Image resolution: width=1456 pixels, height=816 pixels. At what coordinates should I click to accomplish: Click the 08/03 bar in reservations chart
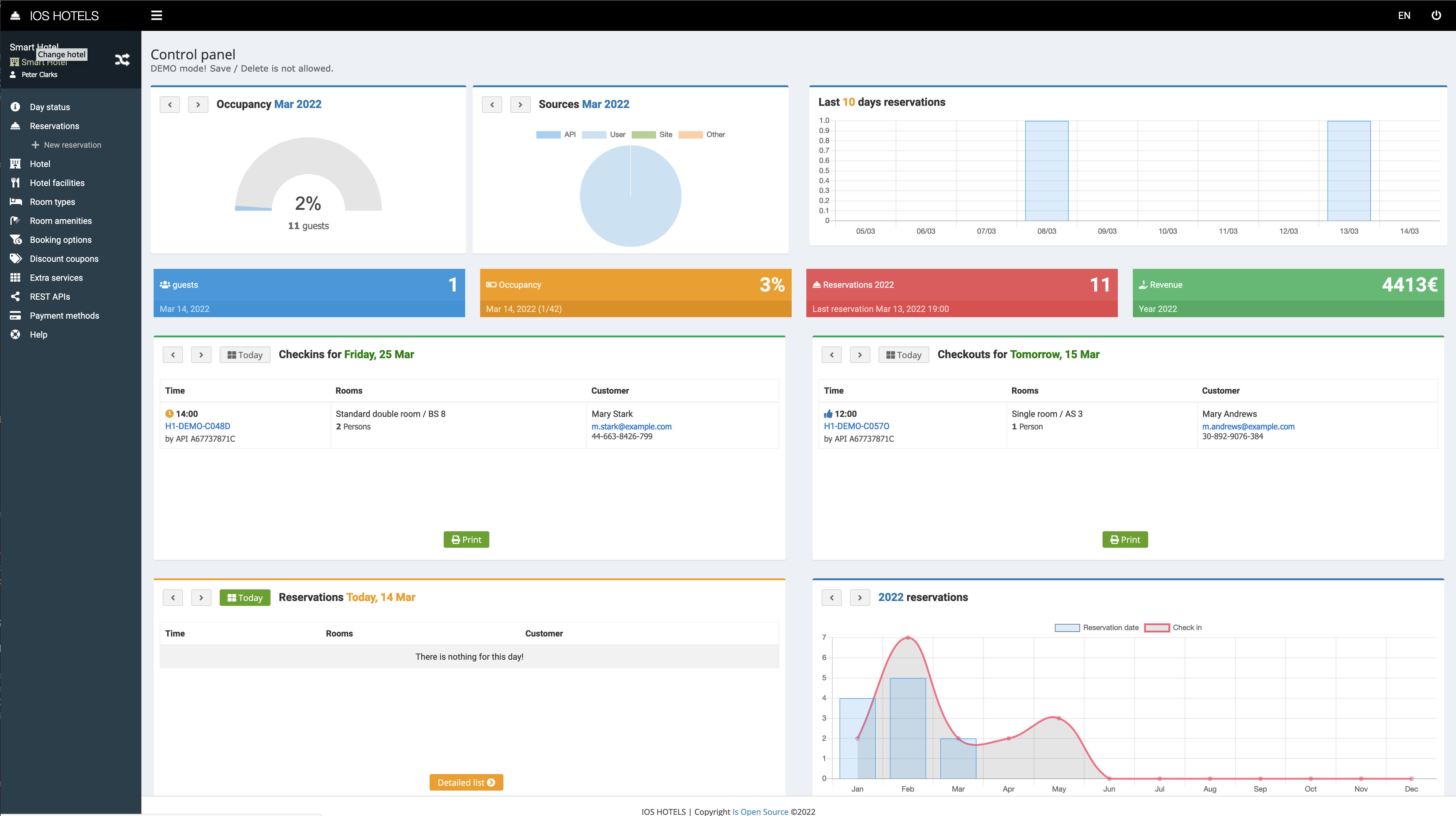[1046, 171]
